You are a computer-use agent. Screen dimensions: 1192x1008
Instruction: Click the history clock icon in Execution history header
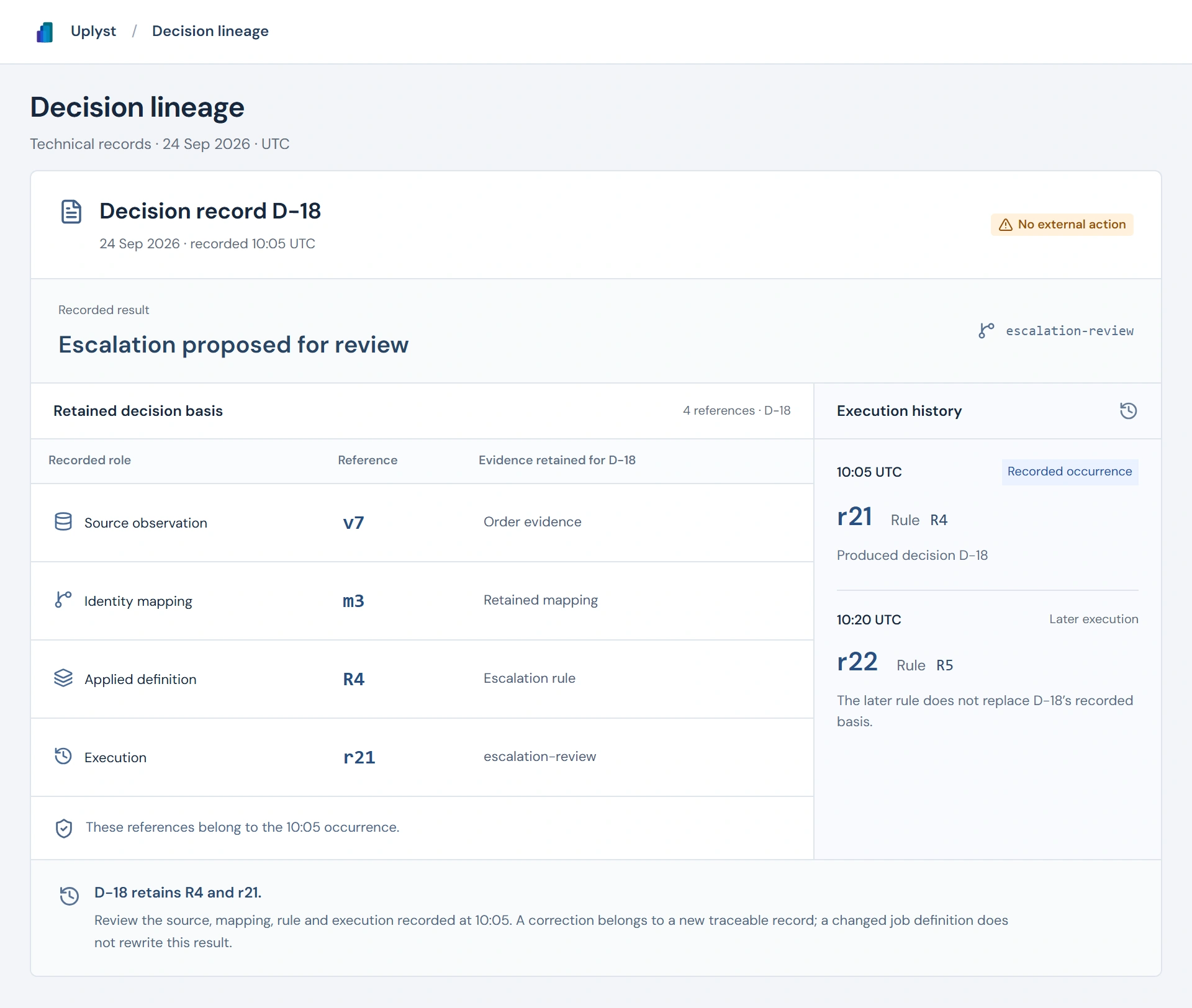point(1128,411)
